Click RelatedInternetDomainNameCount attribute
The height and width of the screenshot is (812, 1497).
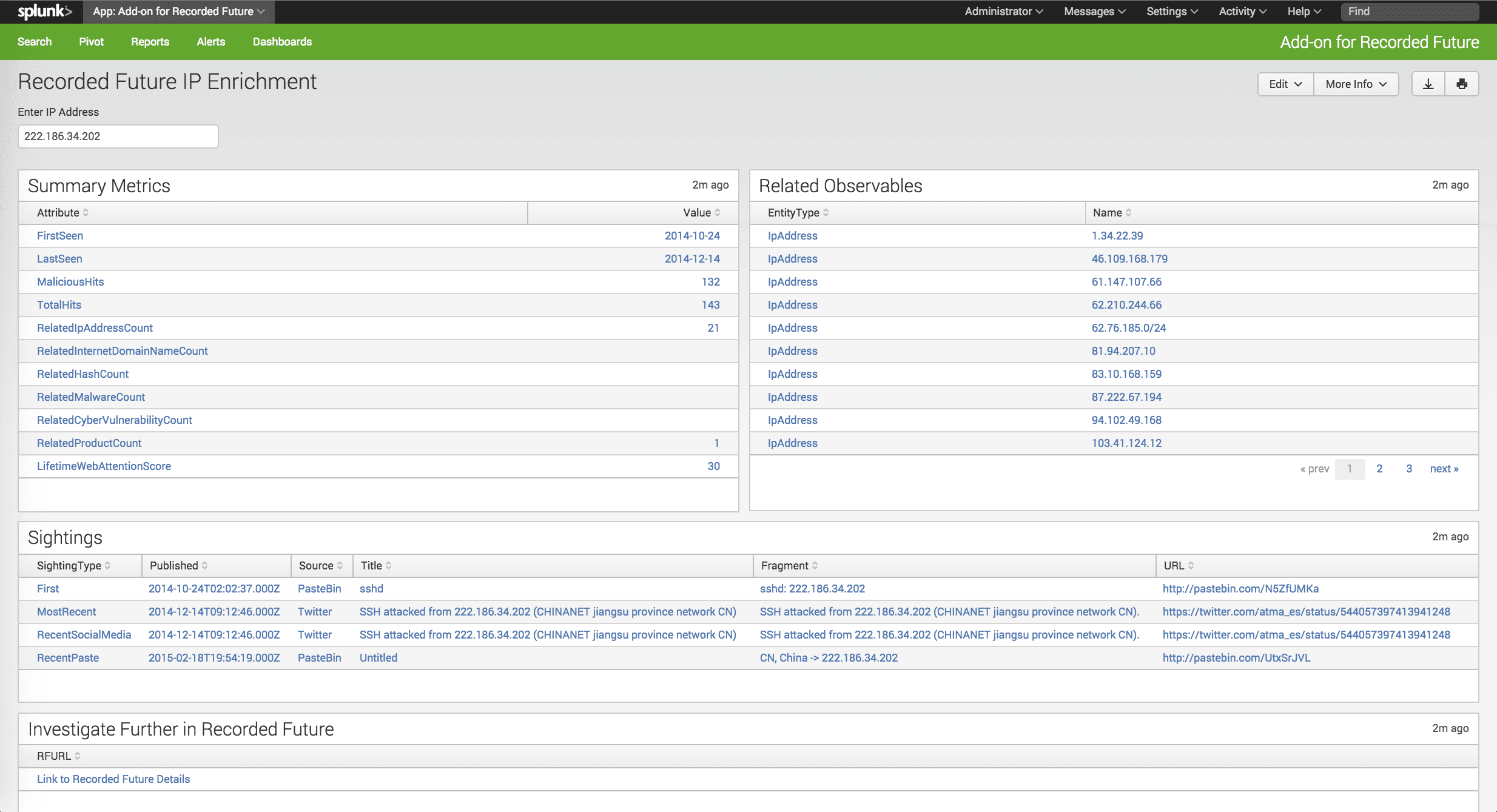(122, 351)
